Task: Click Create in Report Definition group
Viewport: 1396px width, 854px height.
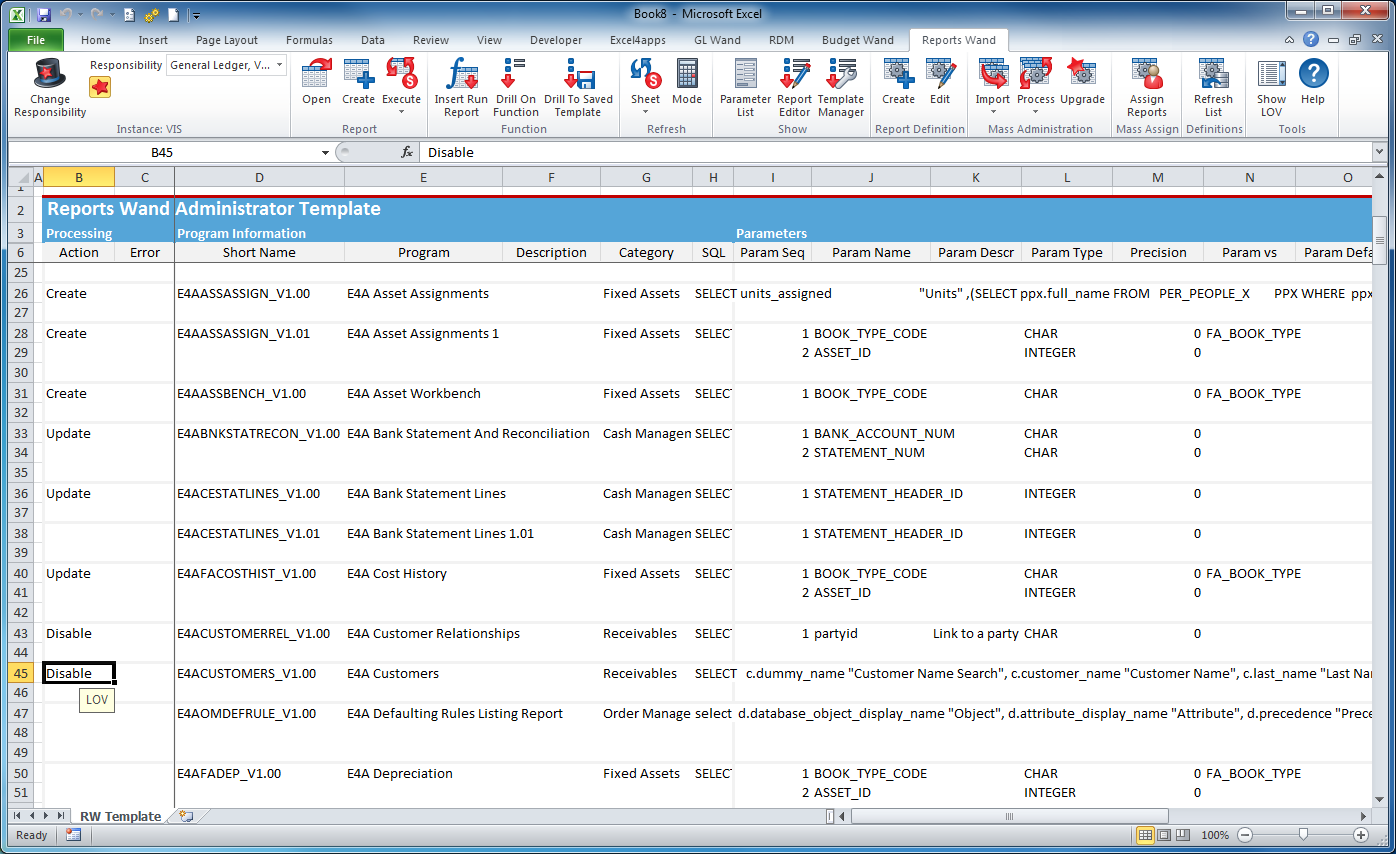Action: pyautogui.click(x=898, y=75)
